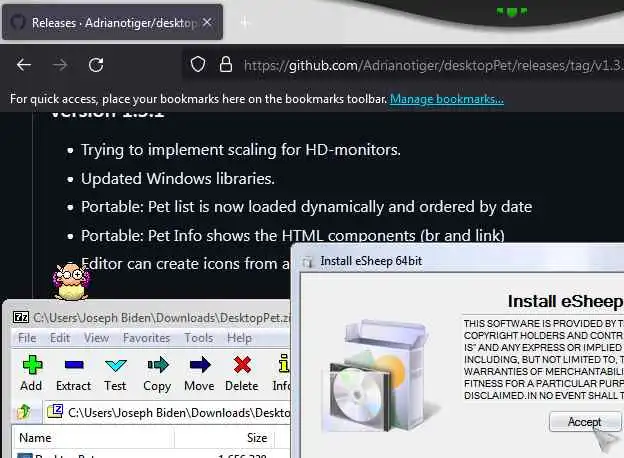Click 'Updated Windows libraries.' text

tap(178, 179)
